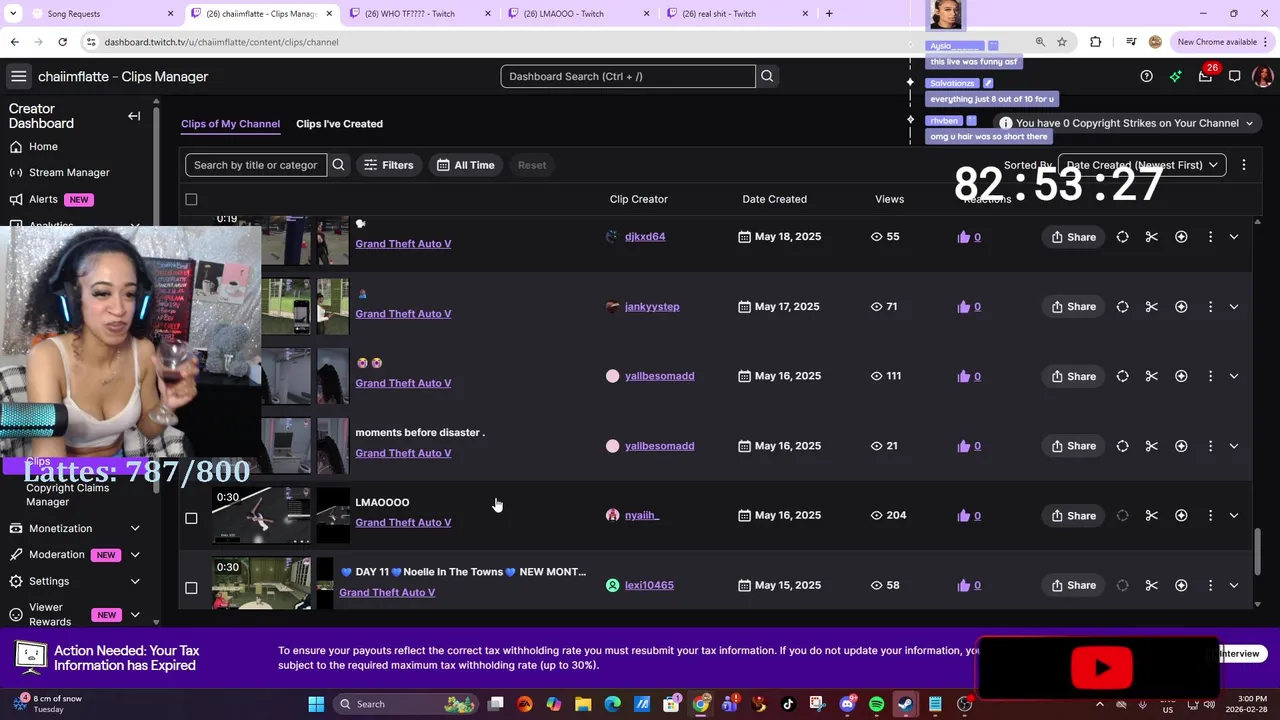
Task: Open Discord from the taskbar
Action: click(847, 704)
